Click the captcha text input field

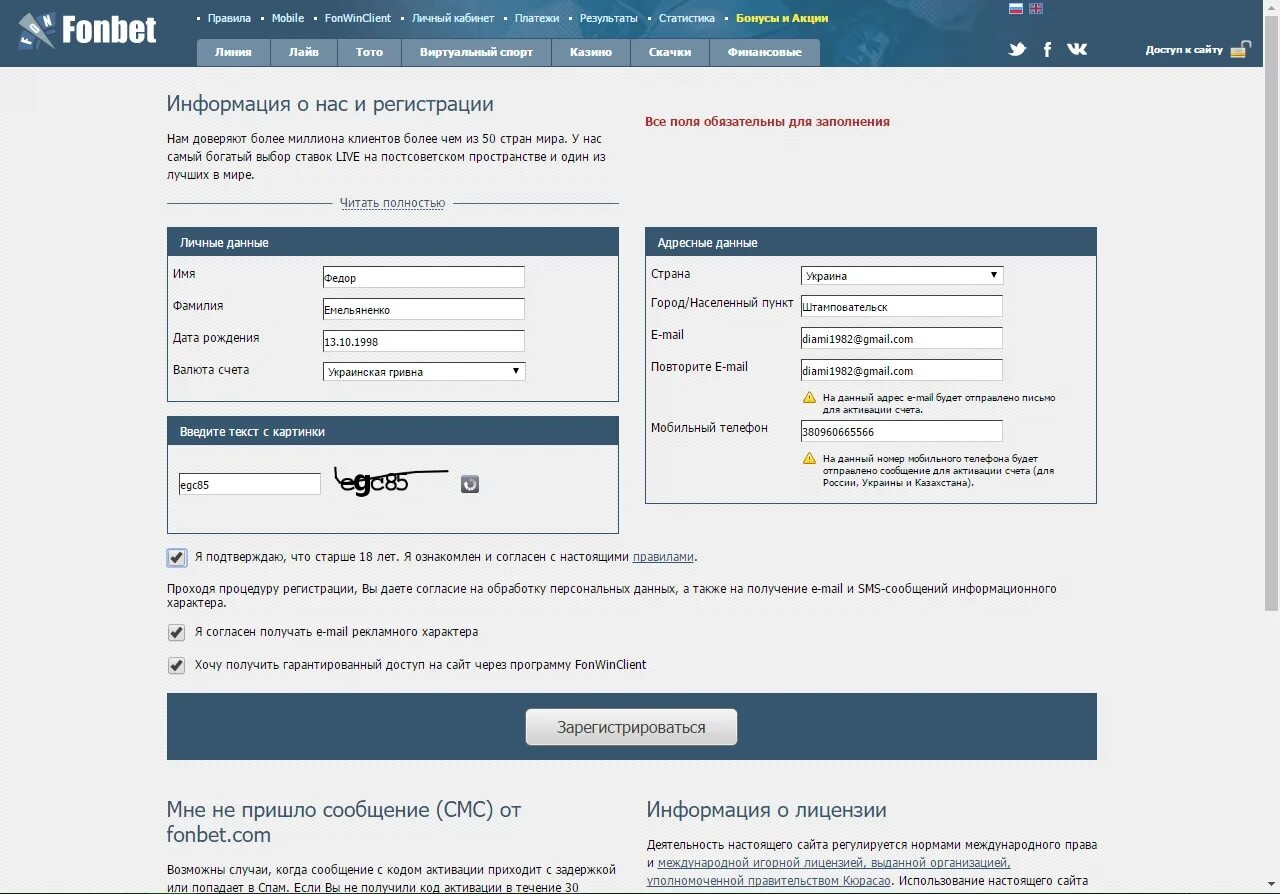coord(250,484)
